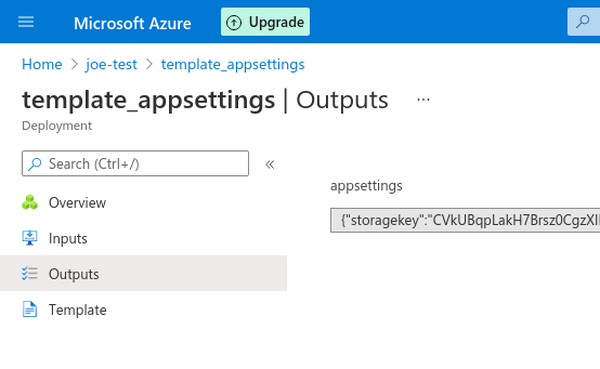The width and height of the screenshot is (600, 369).
Task: Click the Template document icon
Action: 30,309
